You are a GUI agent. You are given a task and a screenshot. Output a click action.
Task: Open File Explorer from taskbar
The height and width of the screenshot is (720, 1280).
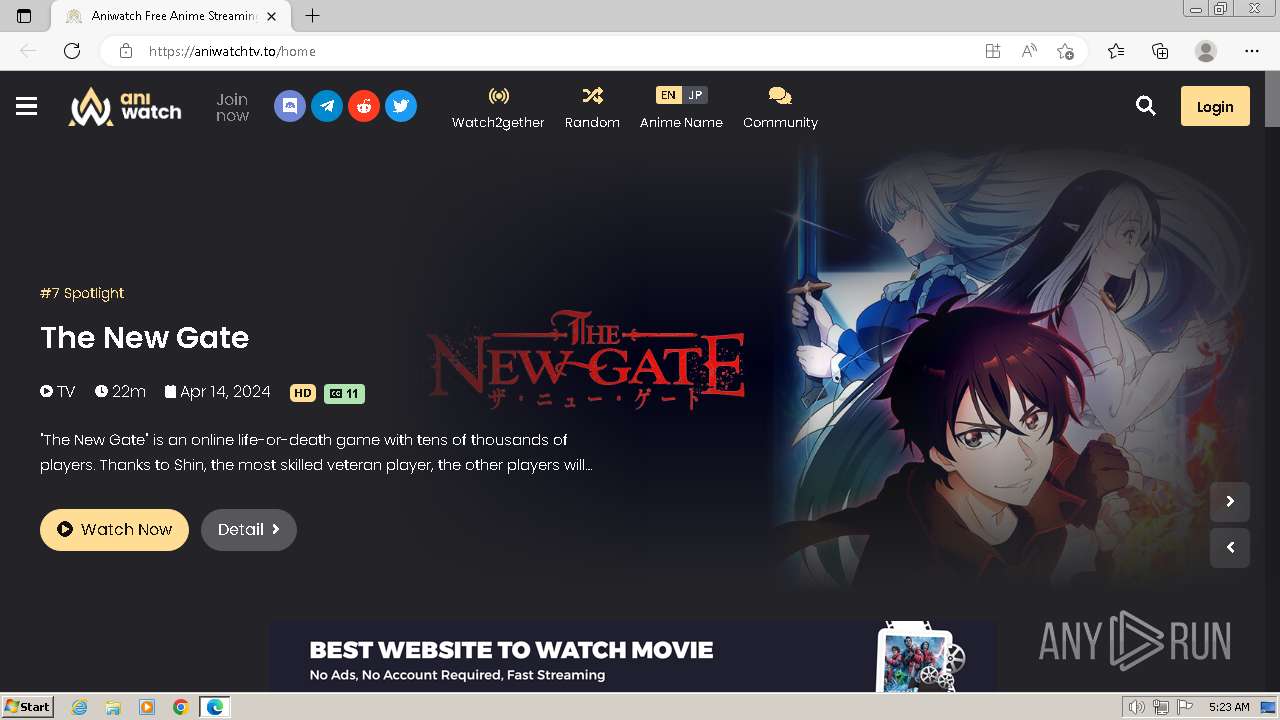113,707
